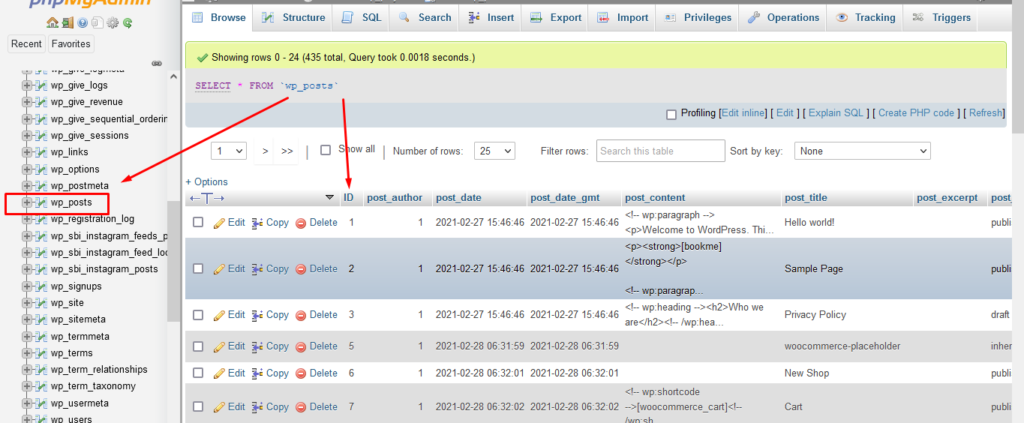Switch to the Structure tab
This screenshot has height=423, width=1024.
(293, 18)
